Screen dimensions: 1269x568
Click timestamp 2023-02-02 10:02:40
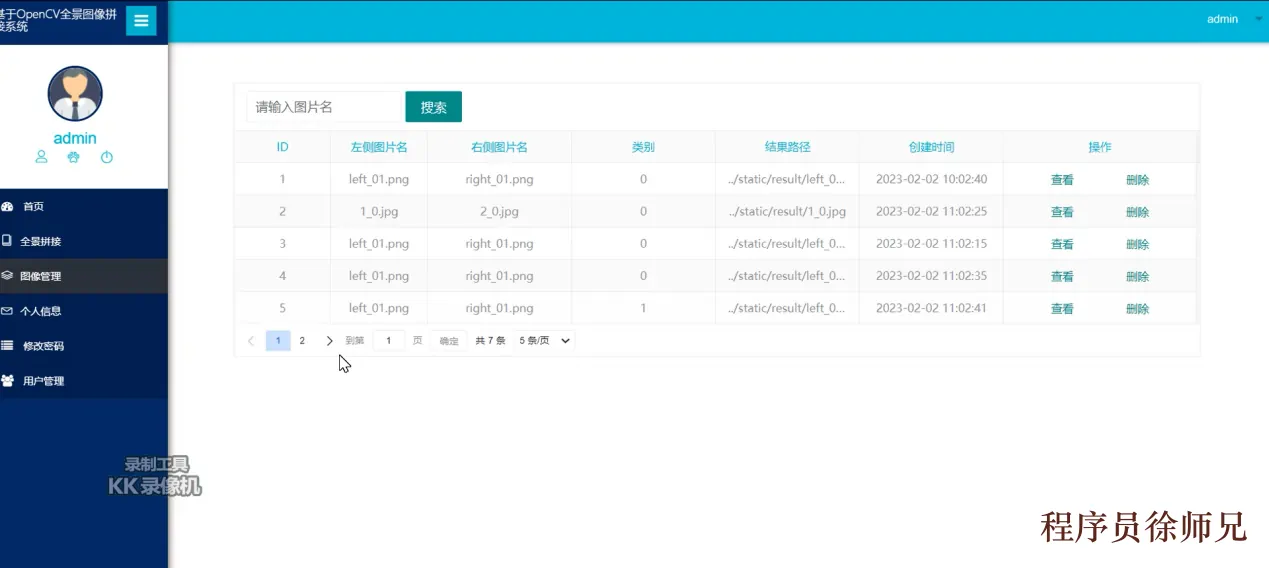point(931,180)
